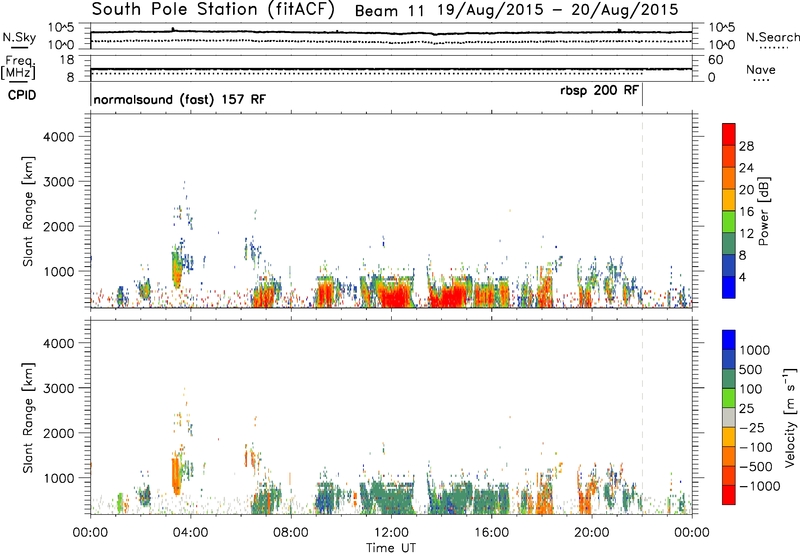Click the 2000 tick on Power panel axis
Screen dimensions: 800x554
pos(58,226)
